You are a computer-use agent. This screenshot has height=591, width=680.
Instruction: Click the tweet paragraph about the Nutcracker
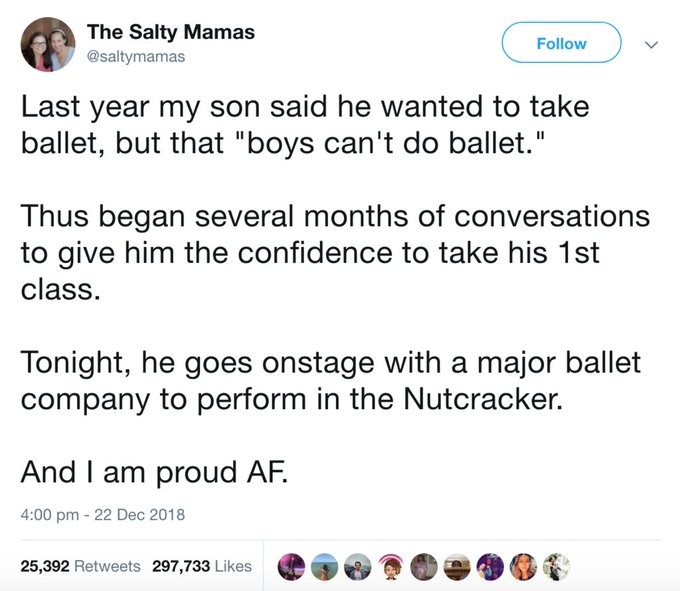(x=330, y=381)
